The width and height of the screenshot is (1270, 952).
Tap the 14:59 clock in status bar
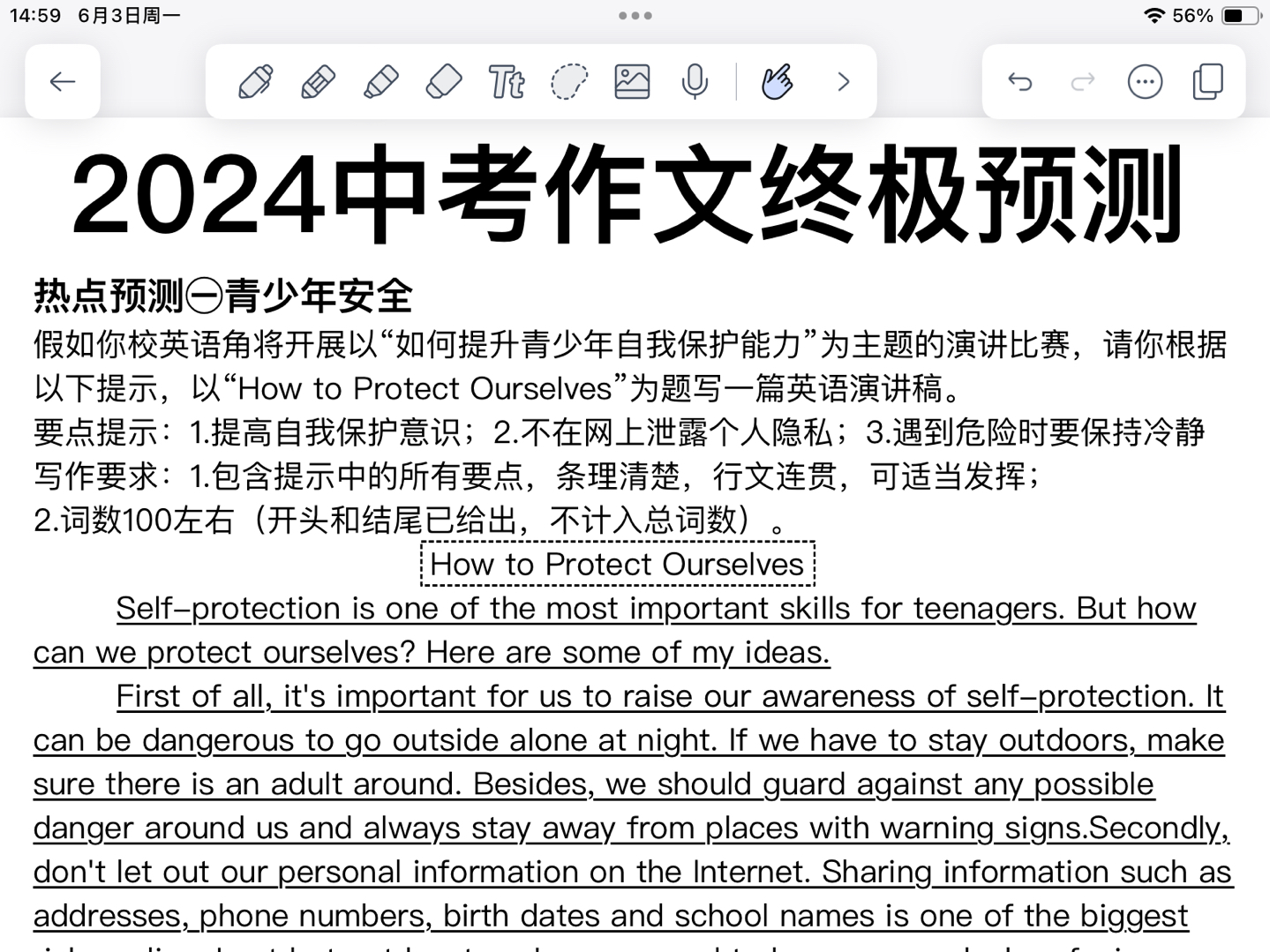point(35,16)
